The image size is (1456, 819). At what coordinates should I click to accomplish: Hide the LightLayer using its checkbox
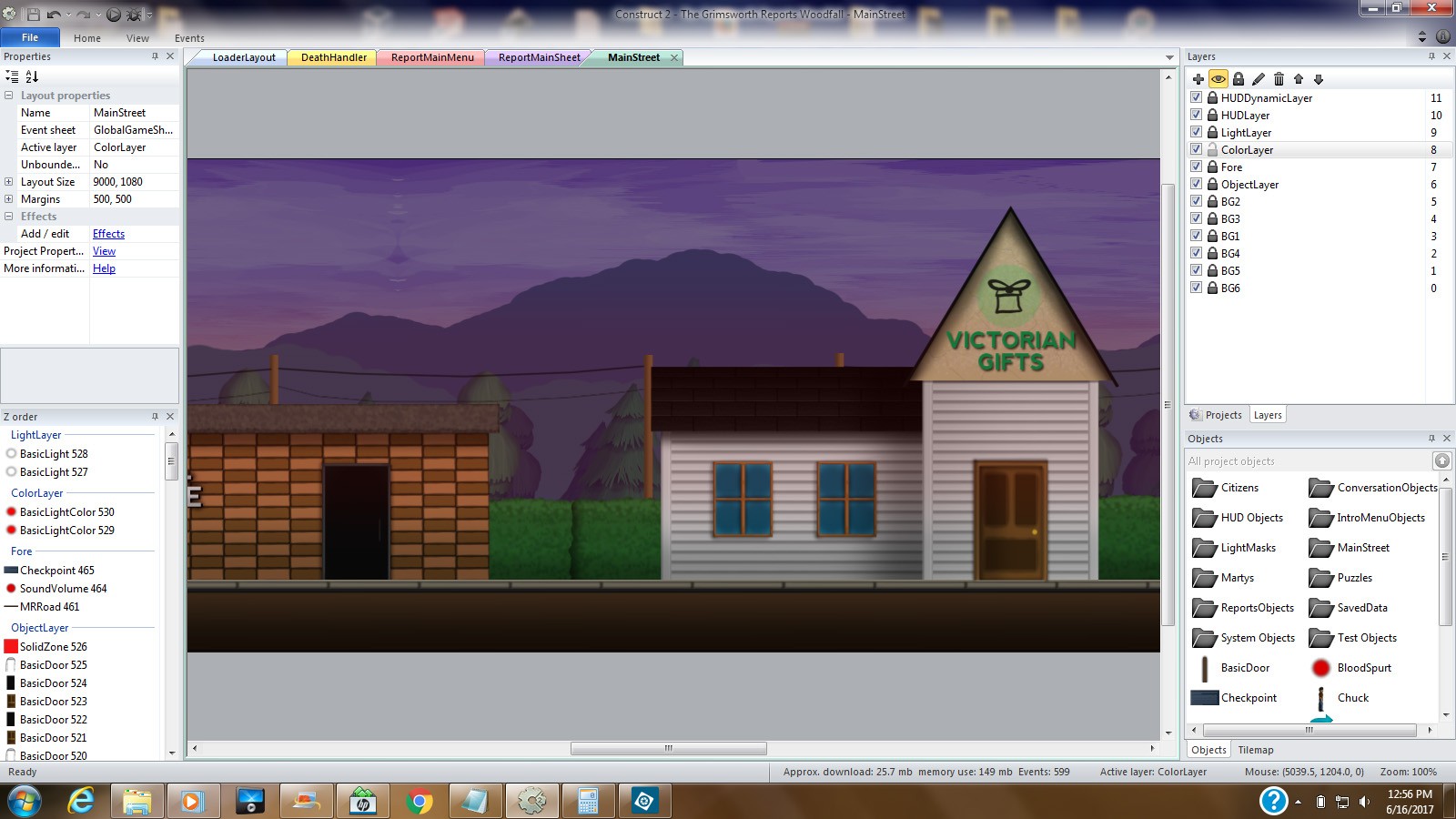pos(1197,132)
